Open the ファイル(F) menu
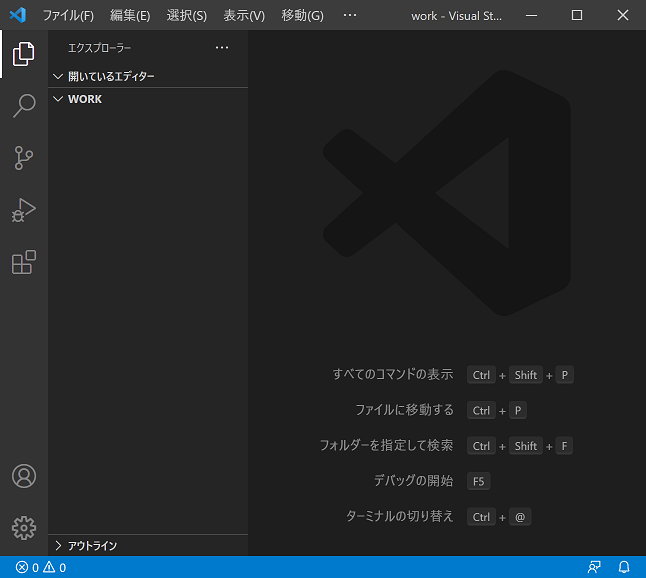 tap(68, 16)
